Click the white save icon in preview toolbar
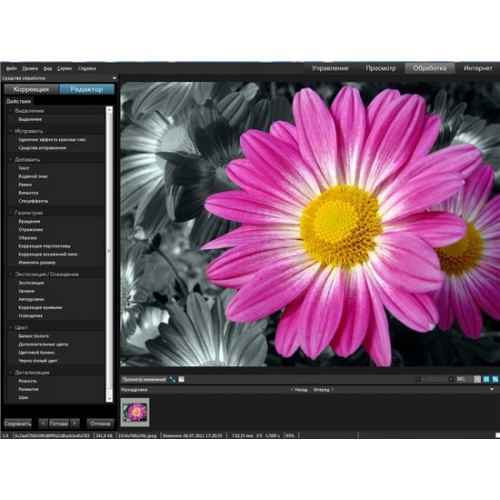Image resolution: width=500 pixels, height=500 pixels. tap(181, 379)
